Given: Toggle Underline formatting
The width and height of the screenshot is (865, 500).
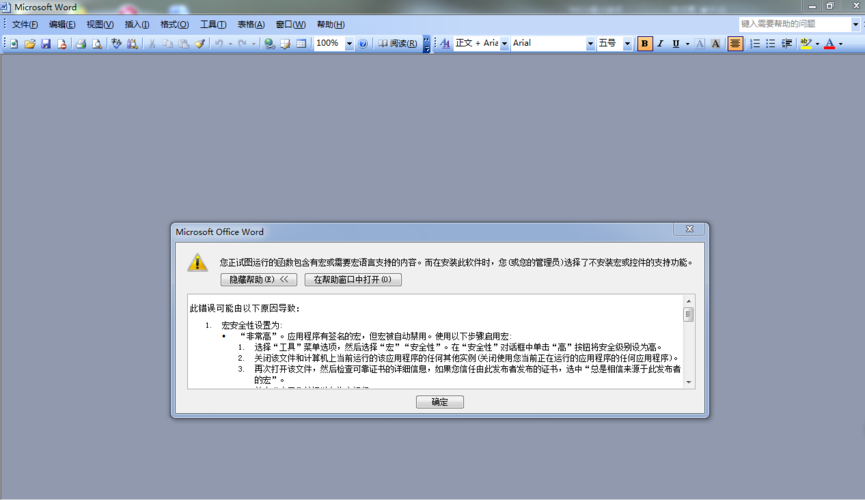Looking at the screenshot, I should (676, 44).
